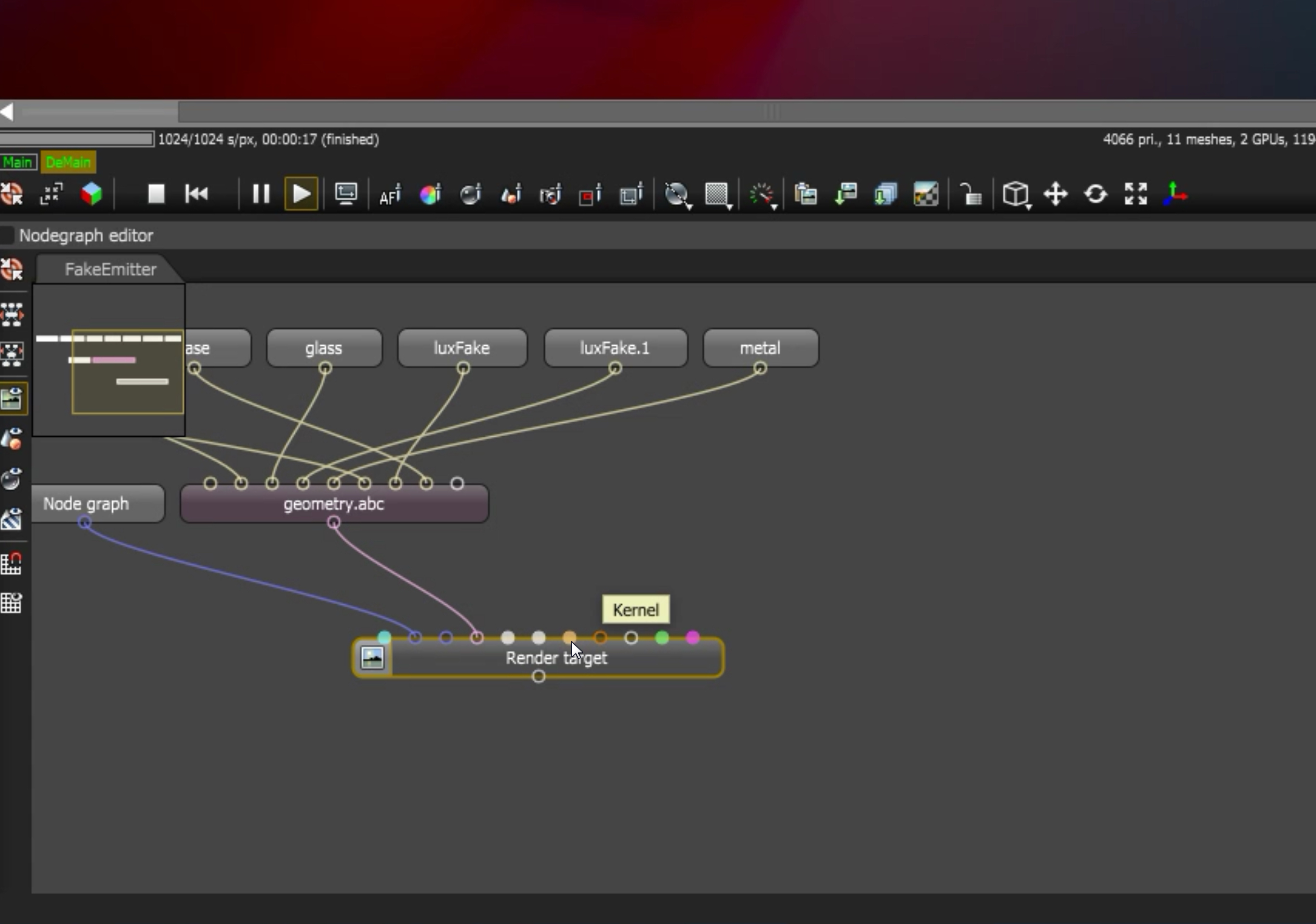Switch to the DeMain render pass tab
This screenshot has width=1316, height=924.
tap(68, 163)
